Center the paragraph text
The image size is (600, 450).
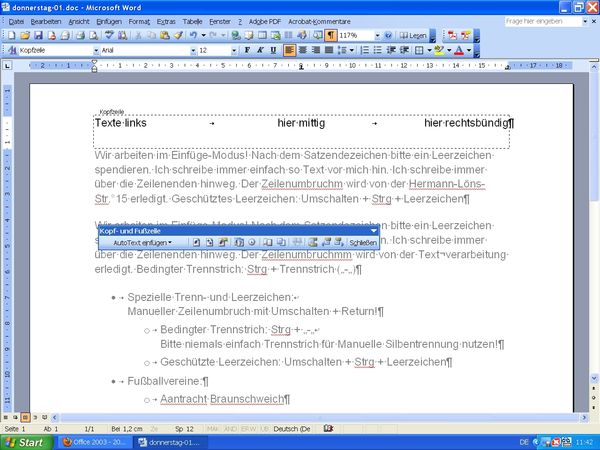[x=303, y=50]
